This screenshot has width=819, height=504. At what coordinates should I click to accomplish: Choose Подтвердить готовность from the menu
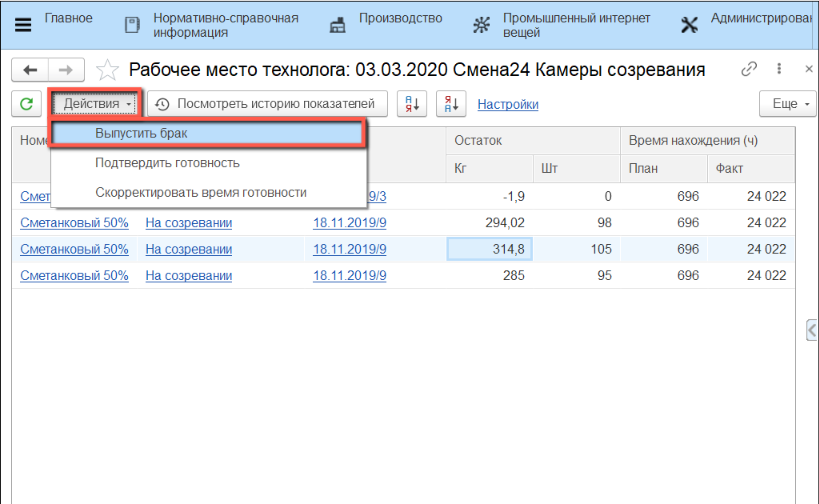pyautogui.click(x=167, y=162)
